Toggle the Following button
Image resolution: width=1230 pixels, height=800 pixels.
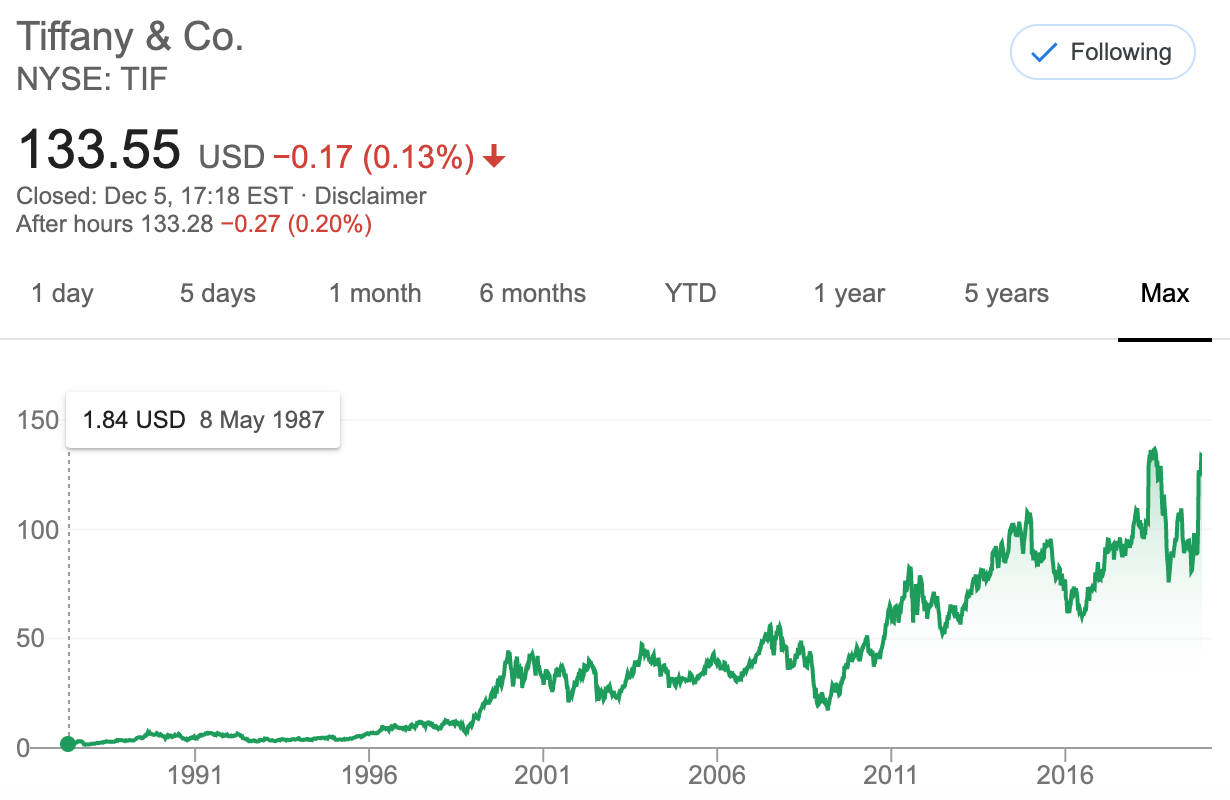[1102, 53]
